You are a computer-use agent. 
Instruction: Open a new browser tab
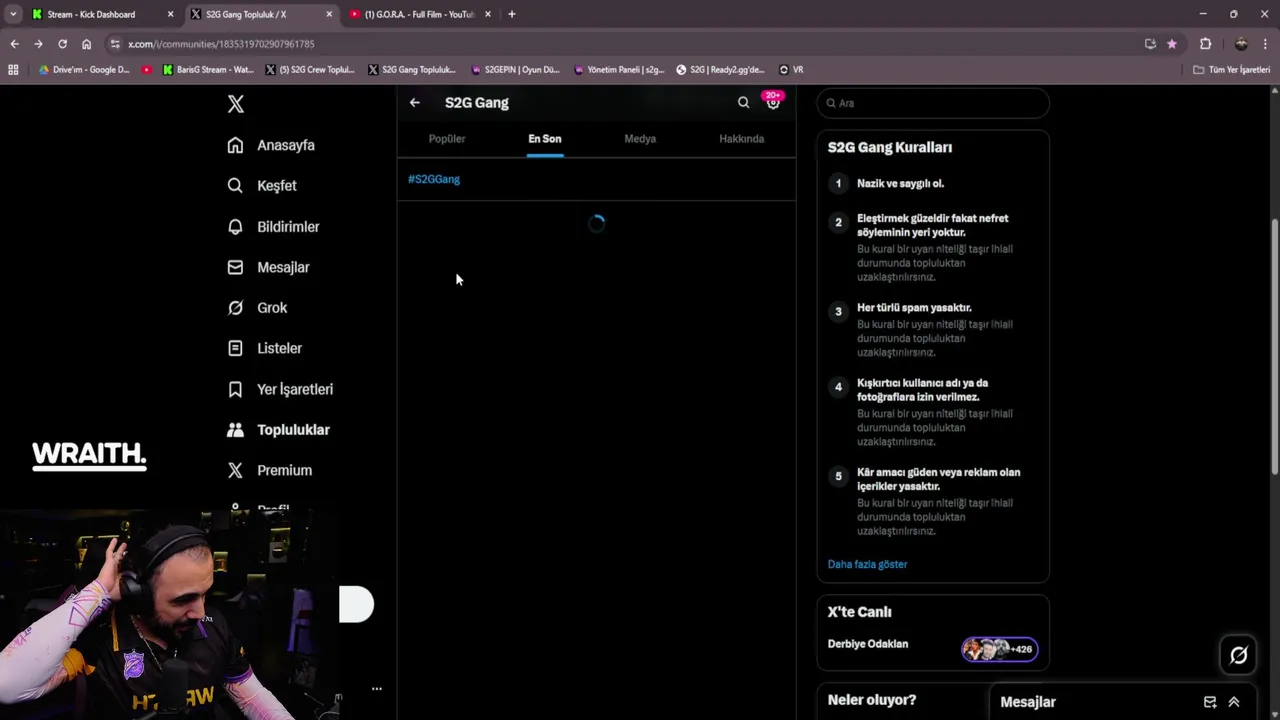pos(512,14)
